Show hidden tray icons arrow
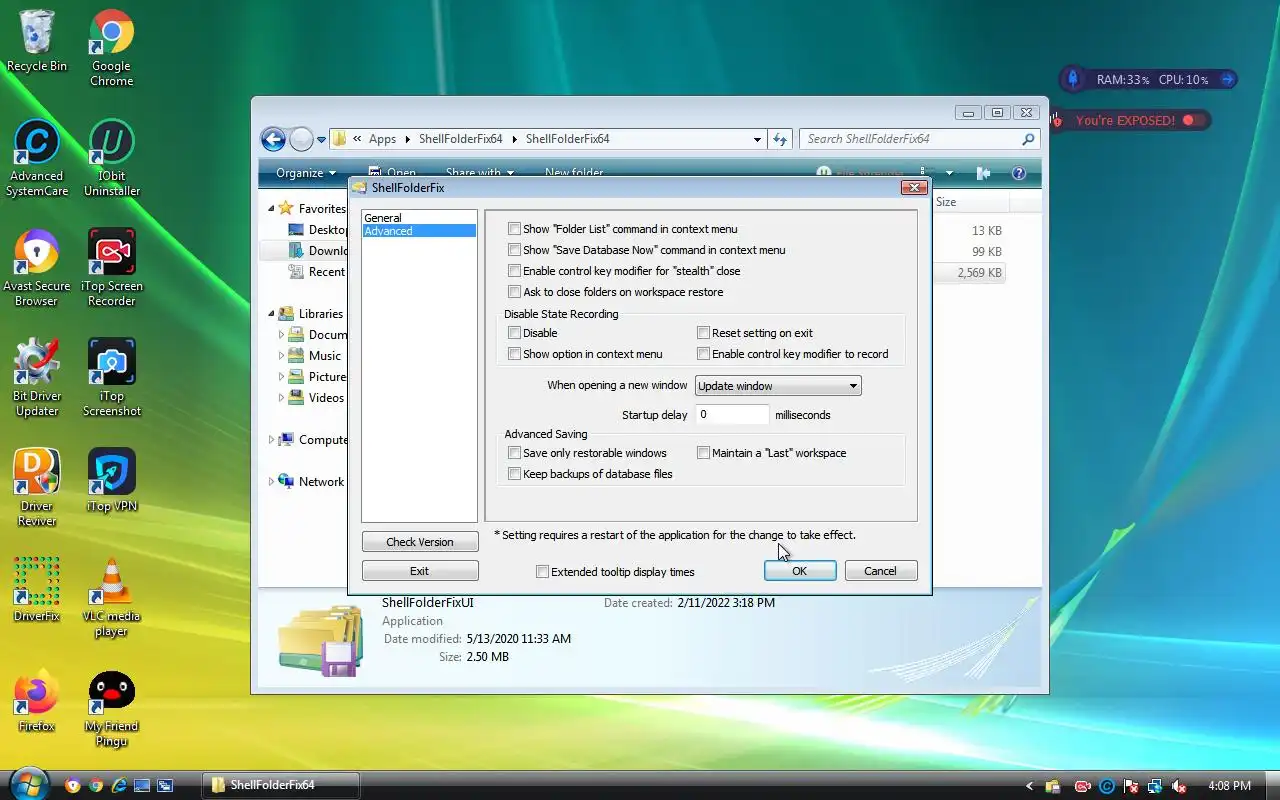 point(1029,786)
